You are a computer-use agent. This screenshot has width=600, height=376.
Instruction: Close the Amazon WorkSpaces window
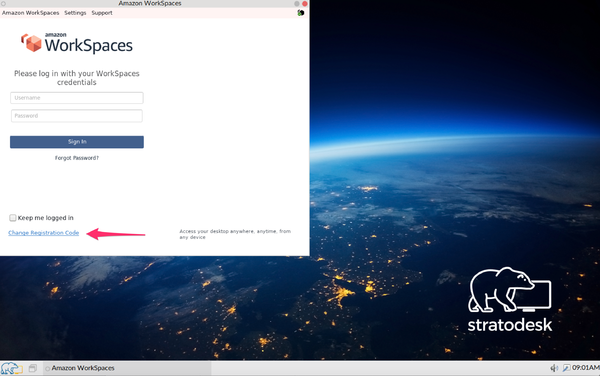click(x=305, y=3)
